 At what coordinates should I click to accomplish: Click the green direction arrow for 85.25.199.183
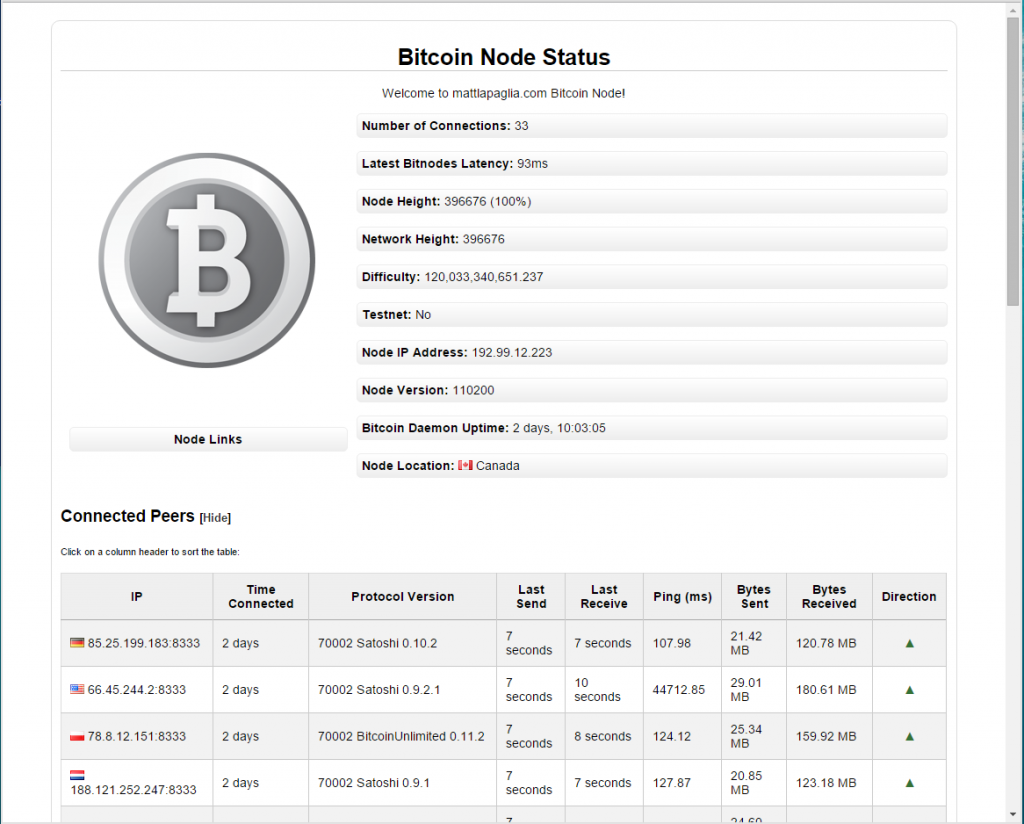click(x=909, y=643)
